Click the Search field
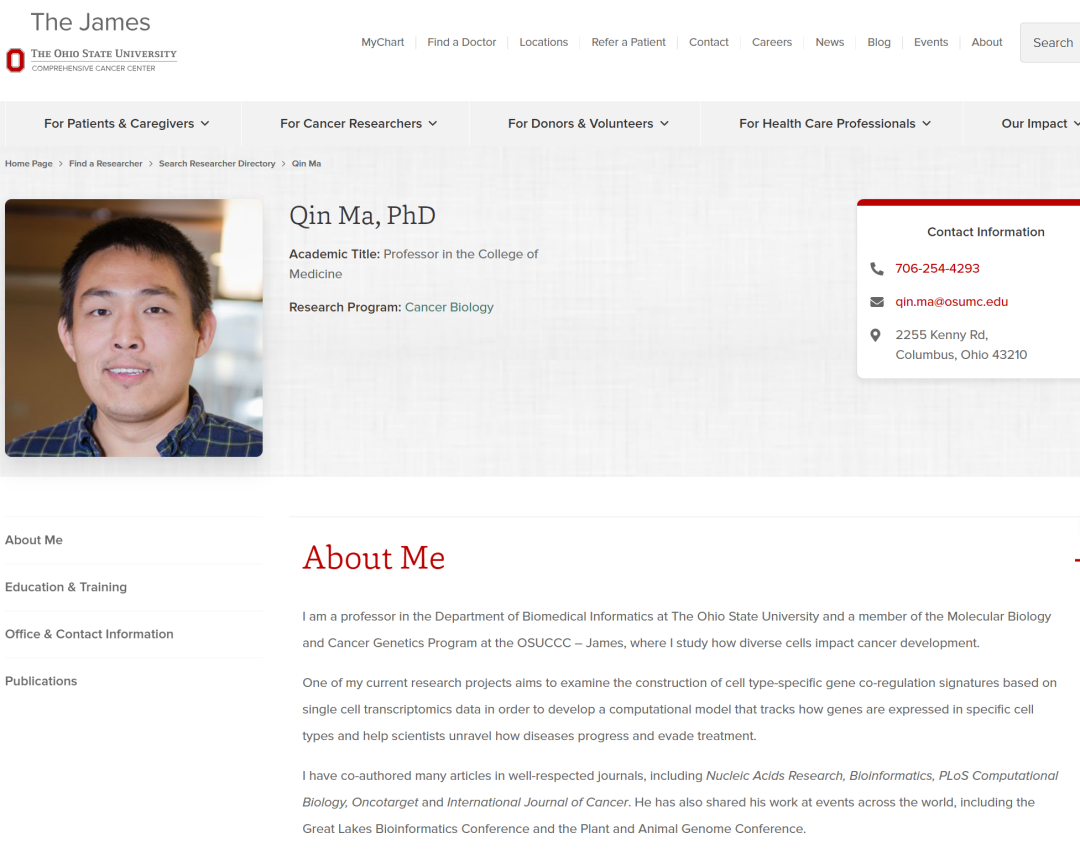 (1050, 43)
